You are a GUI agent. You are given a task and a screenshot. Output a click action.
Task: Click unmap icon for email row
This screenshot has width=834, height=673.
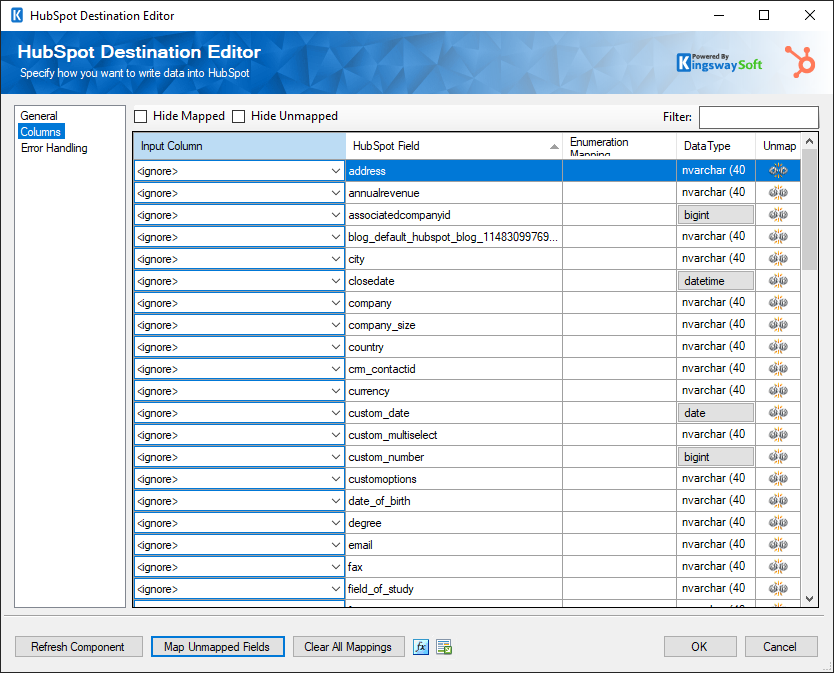778,545
